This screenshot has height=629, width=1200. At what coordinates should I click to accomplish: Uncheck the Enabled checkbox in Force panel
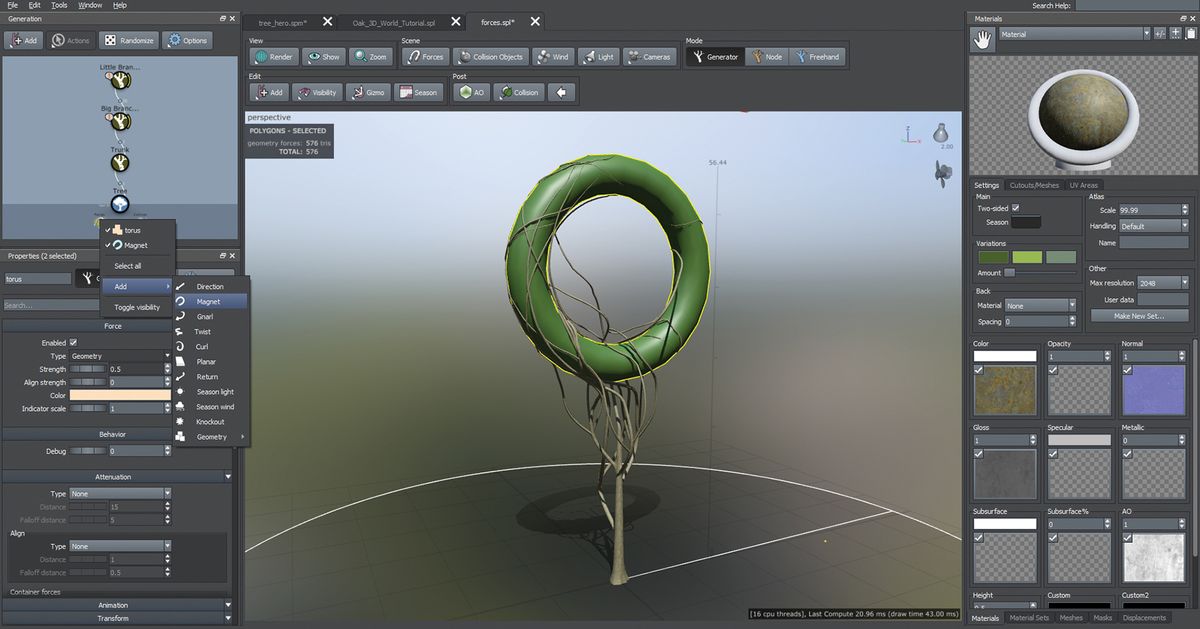75,341
